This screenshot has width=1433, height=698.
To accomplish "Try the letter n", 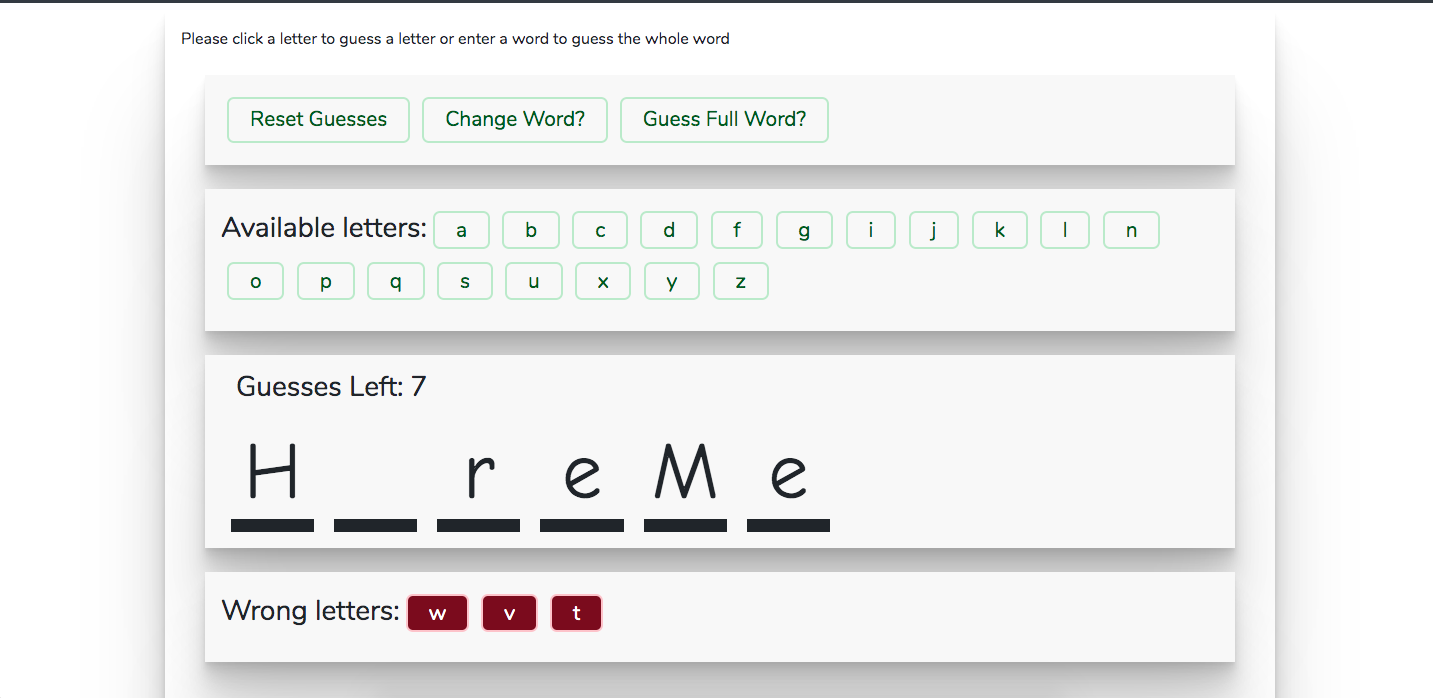I will [x=1131, y=230].
